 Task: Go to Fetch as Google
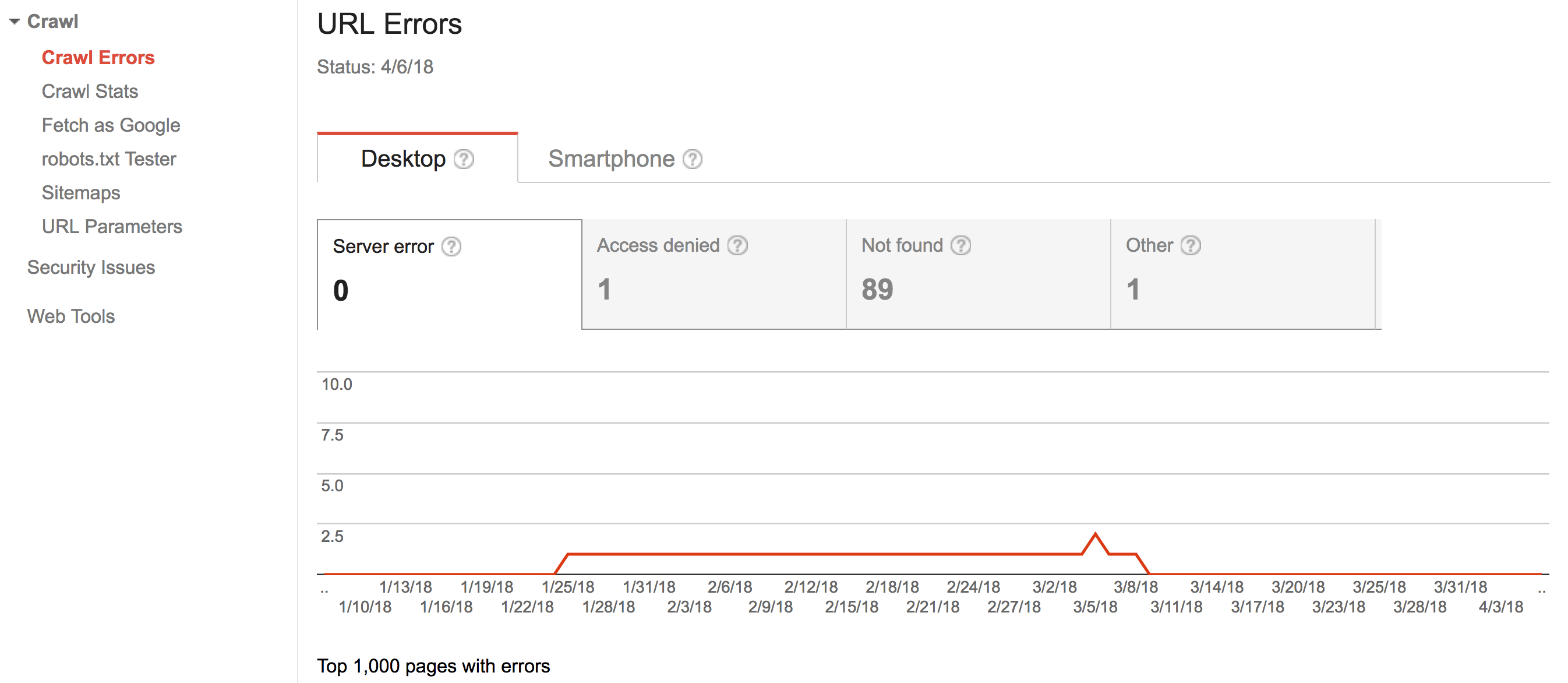click(x=111, y=125)
